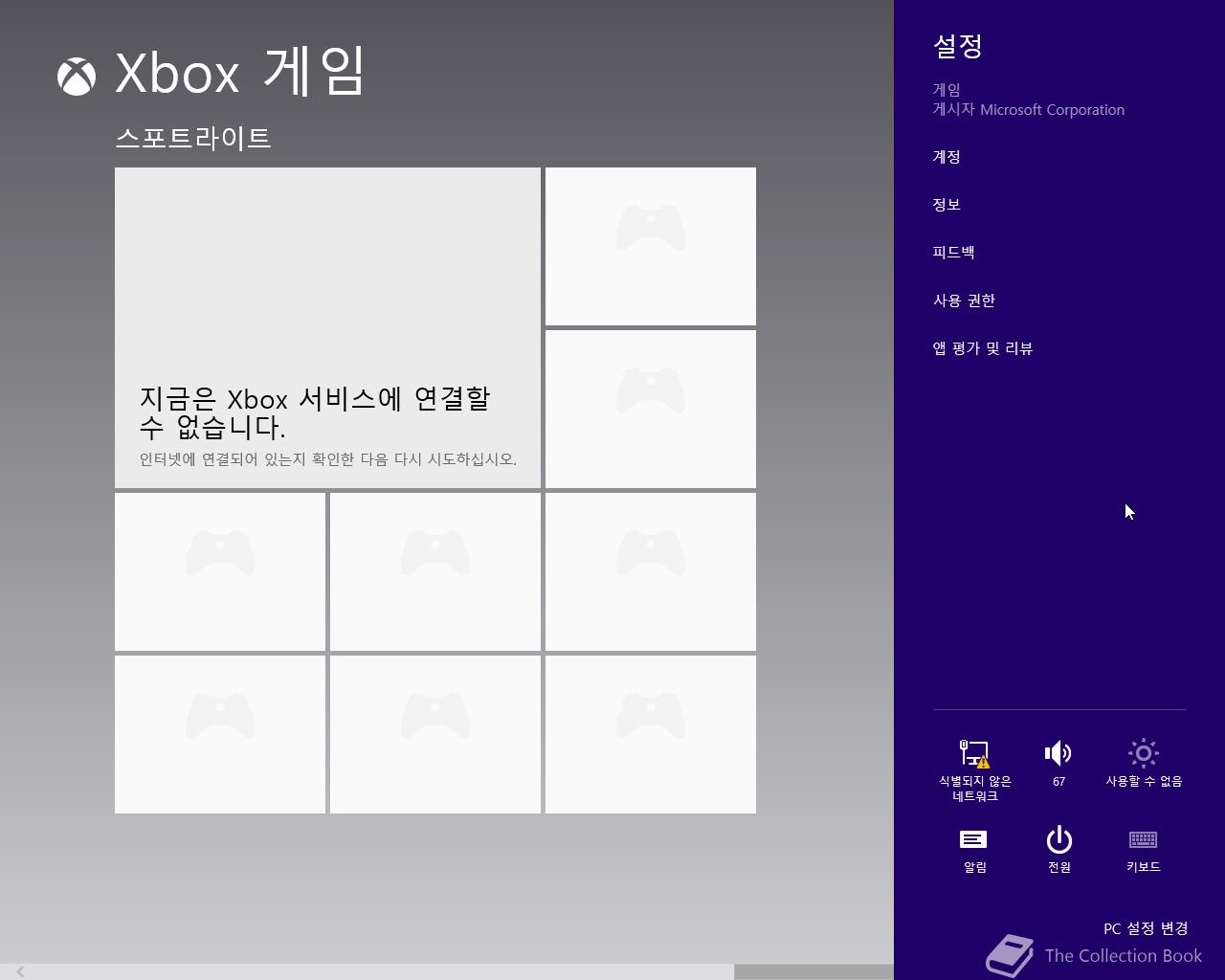Click the 스포트라이트 section heading
The width and height of the screenshot is (1225, 980).
193,138
